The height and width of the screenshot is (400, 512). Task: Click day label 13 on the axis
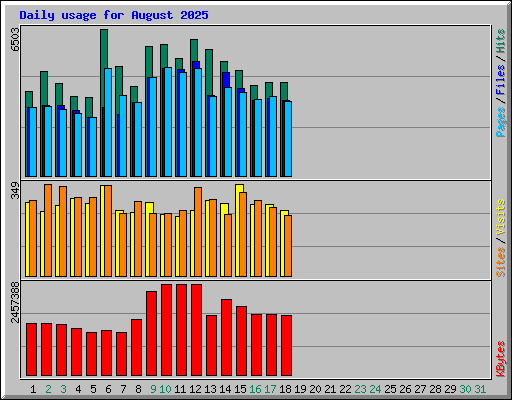coord(210,389)
